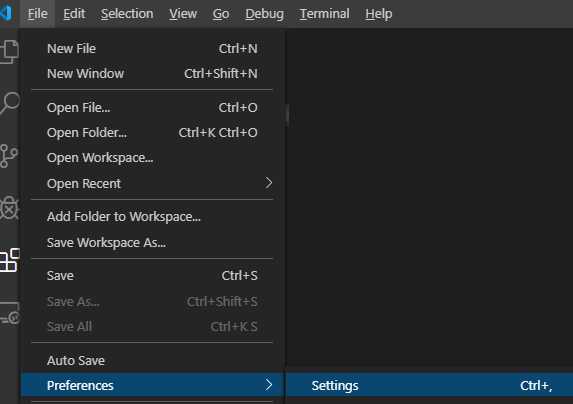Open the Debug bug icon
Screen dimensions: 573x404
coord(9,208)
